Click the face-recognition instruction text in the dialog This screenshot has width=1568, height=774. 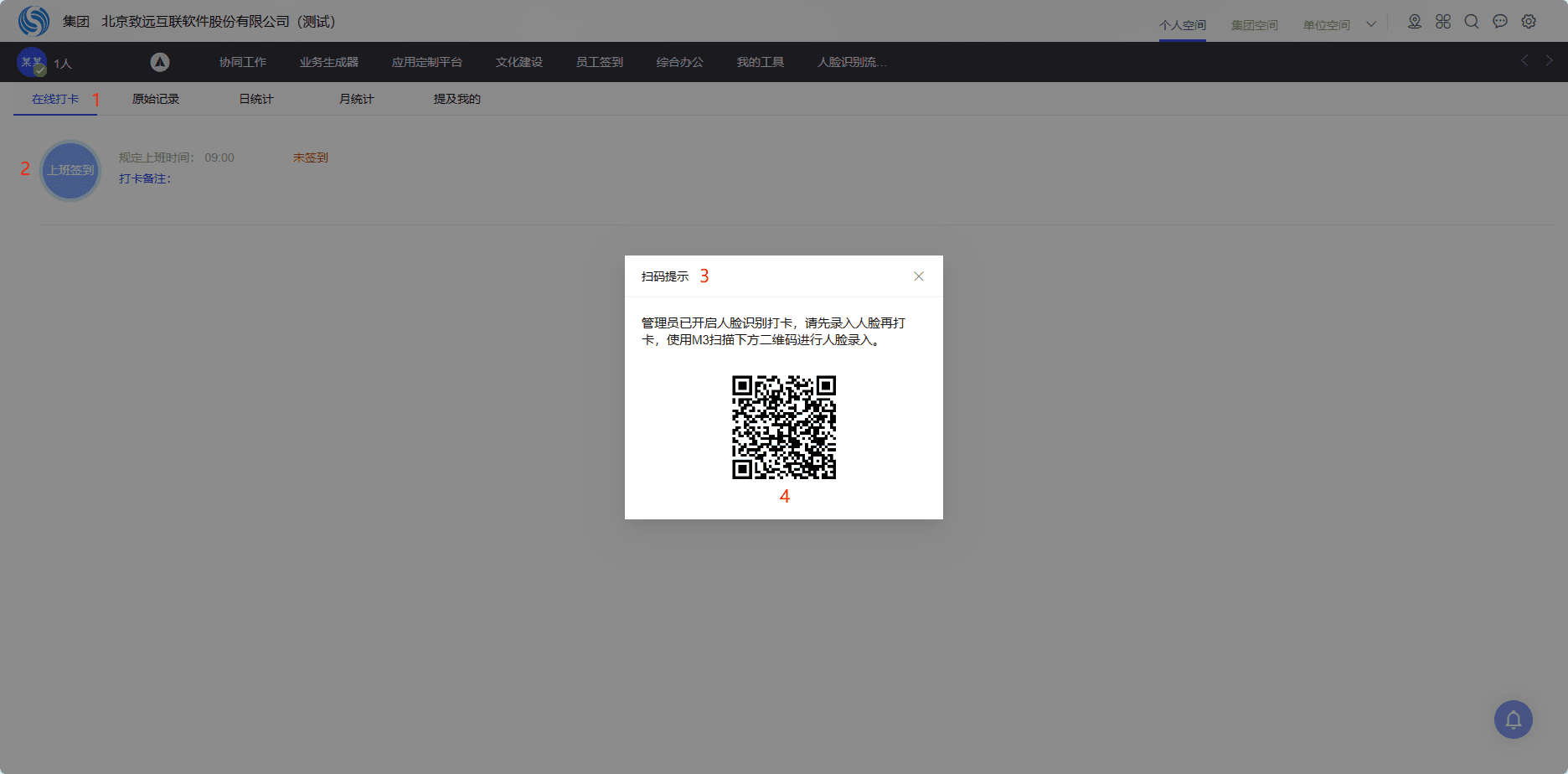pos(774,331)
